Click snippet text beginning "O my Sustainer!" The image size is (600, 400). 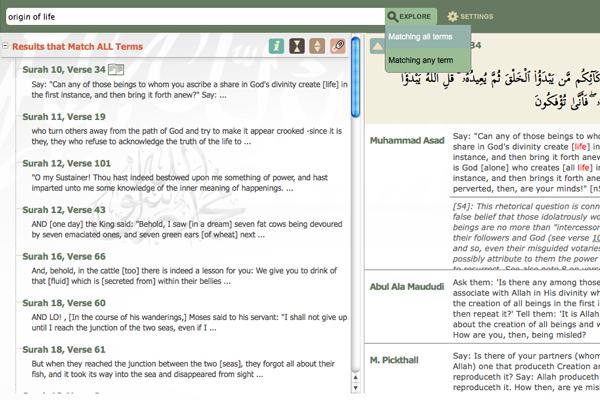point(180,183)
